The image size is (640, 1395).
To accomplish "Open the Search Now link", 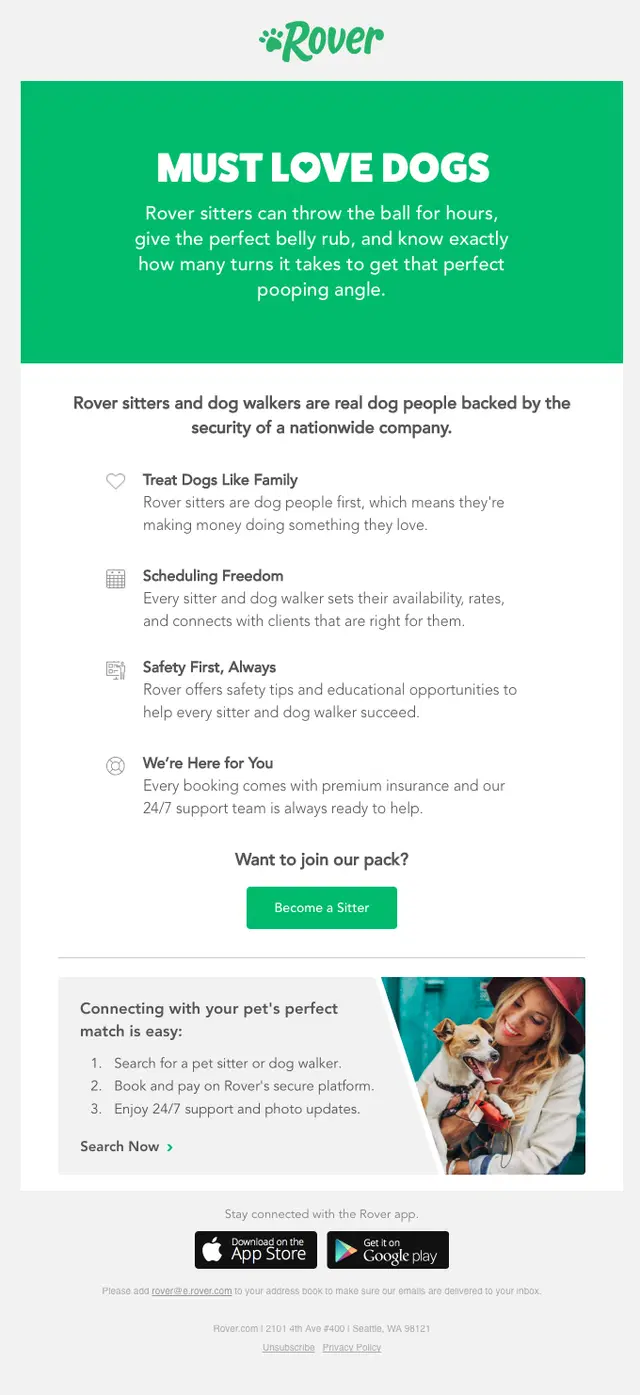I will click(x=127, y=1146).
